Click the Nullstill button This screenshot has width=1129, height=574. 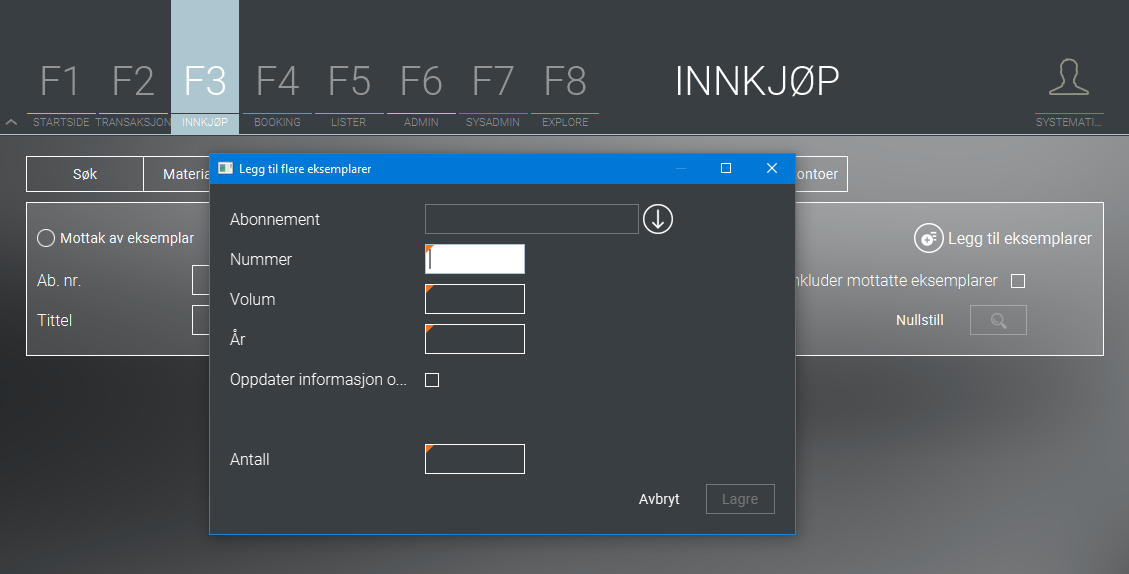tap(919, 320)
